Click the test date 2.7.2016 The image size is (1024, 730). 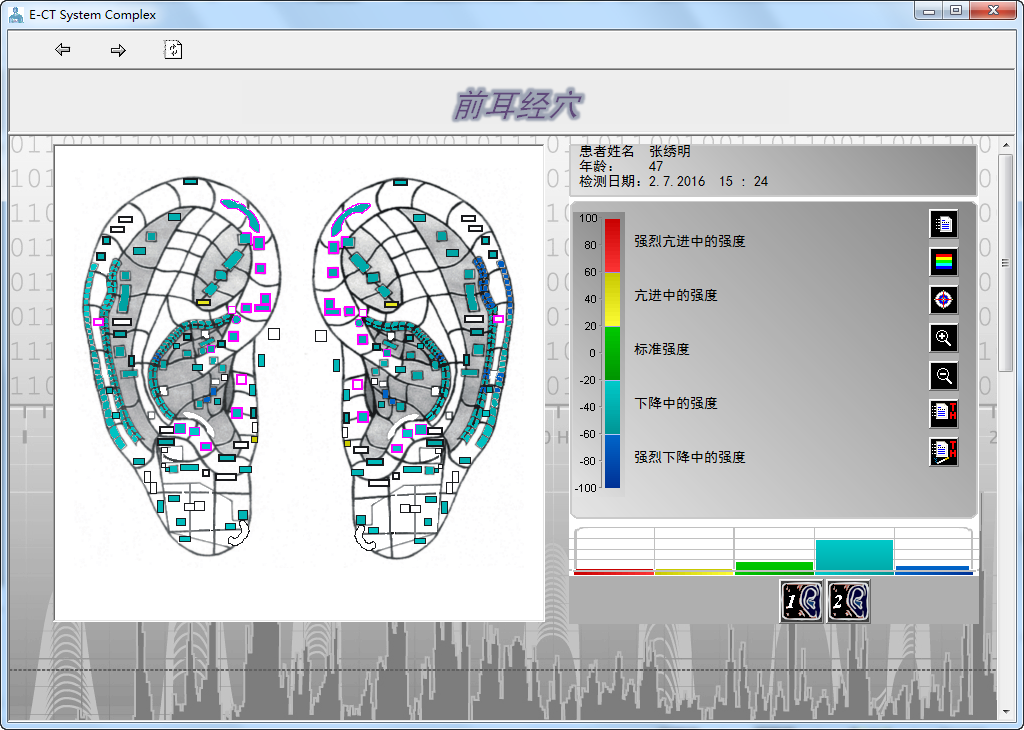[677, 182]
